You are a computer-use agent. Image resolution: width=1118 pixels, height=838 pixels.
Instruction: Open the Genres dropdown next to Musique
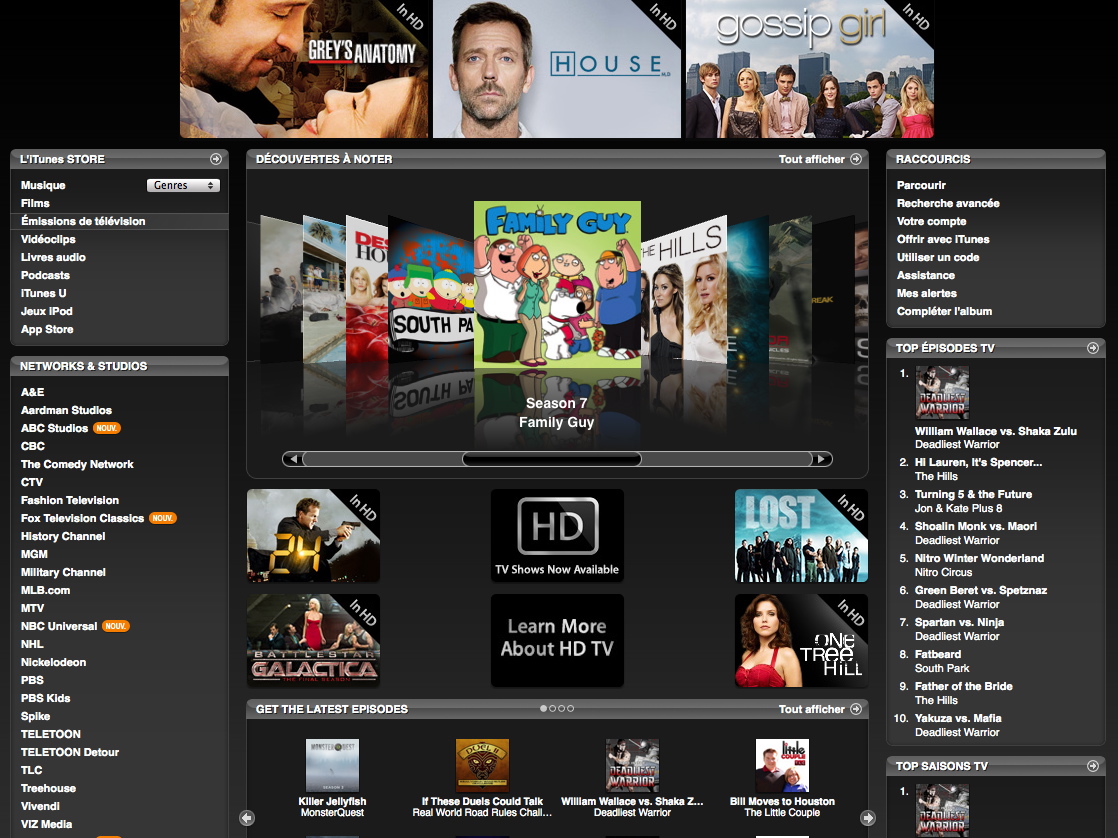tap(183, 185)
